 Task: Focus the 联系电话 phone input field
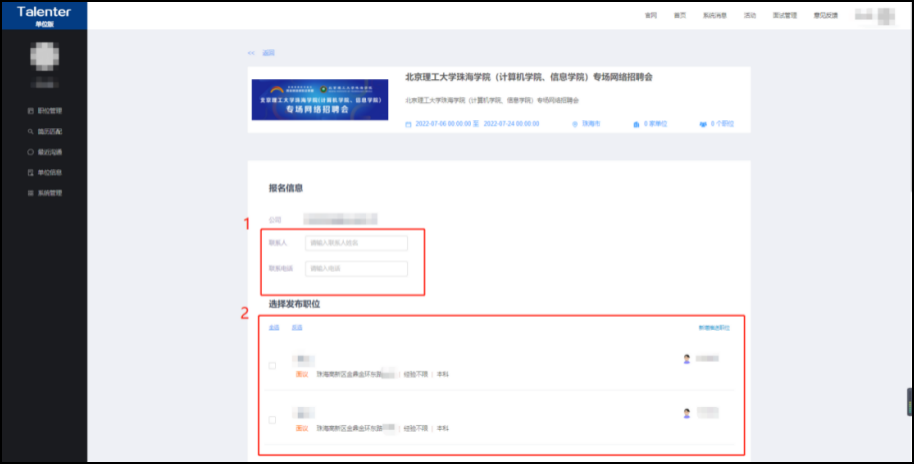[x=356, y=269]
